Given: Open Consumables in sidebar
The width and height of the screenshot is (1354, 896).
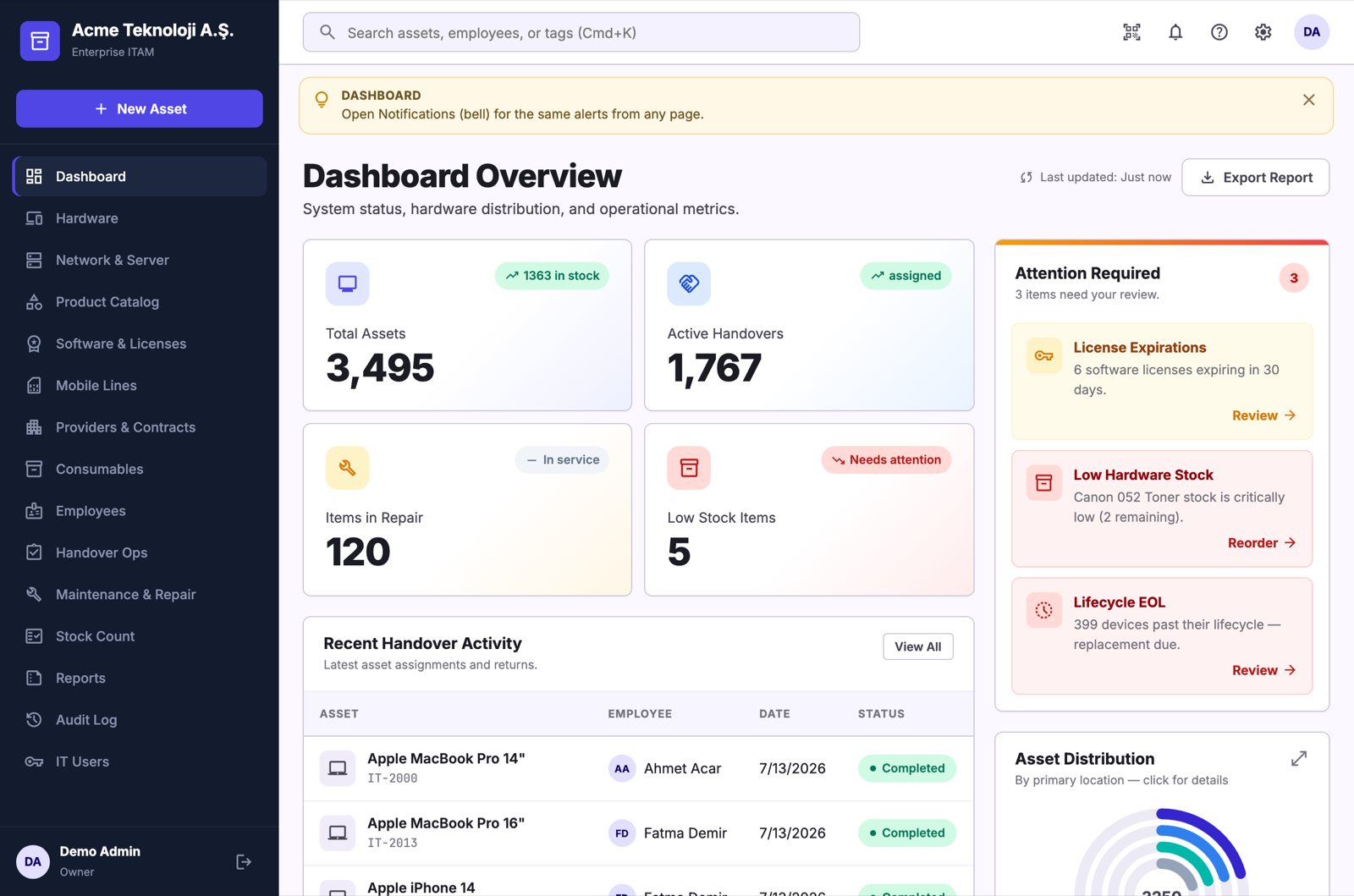Looking at the screenshot, I should point(140,469).
